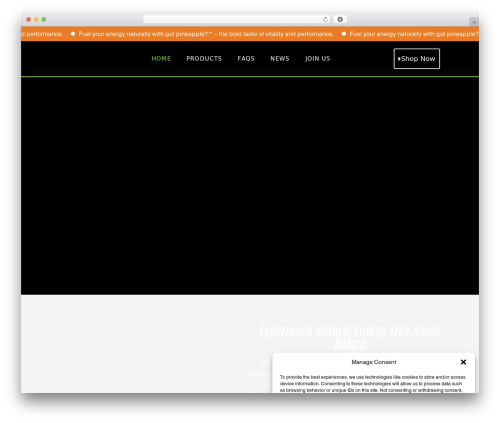The width and height of the screenshot is (500, 423).
Task: Click the red close window button
Action: tap(29, 19)
